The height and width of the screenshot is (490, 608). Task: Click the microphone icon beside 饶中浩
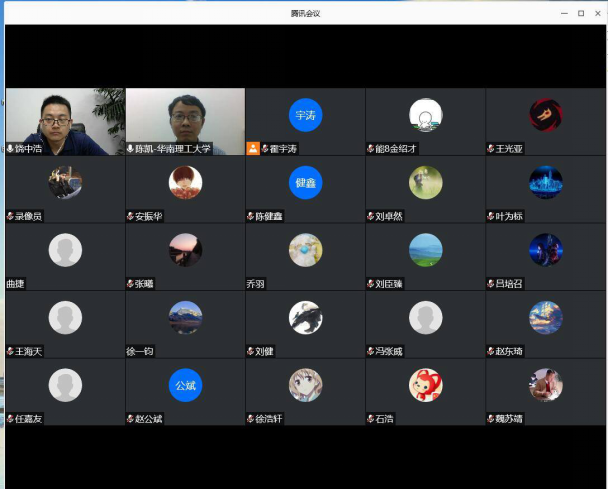click(x=10, y=148)
